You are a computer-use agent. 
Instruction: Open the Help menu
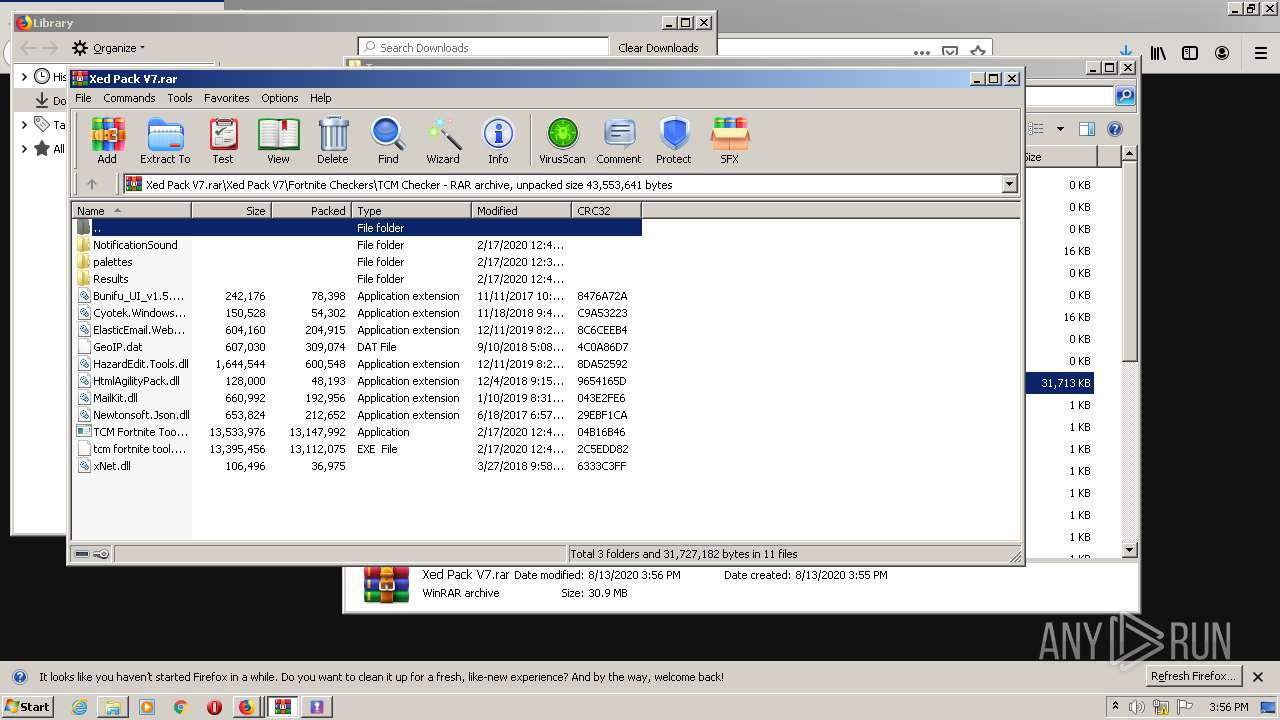click(x=321, y=98)
